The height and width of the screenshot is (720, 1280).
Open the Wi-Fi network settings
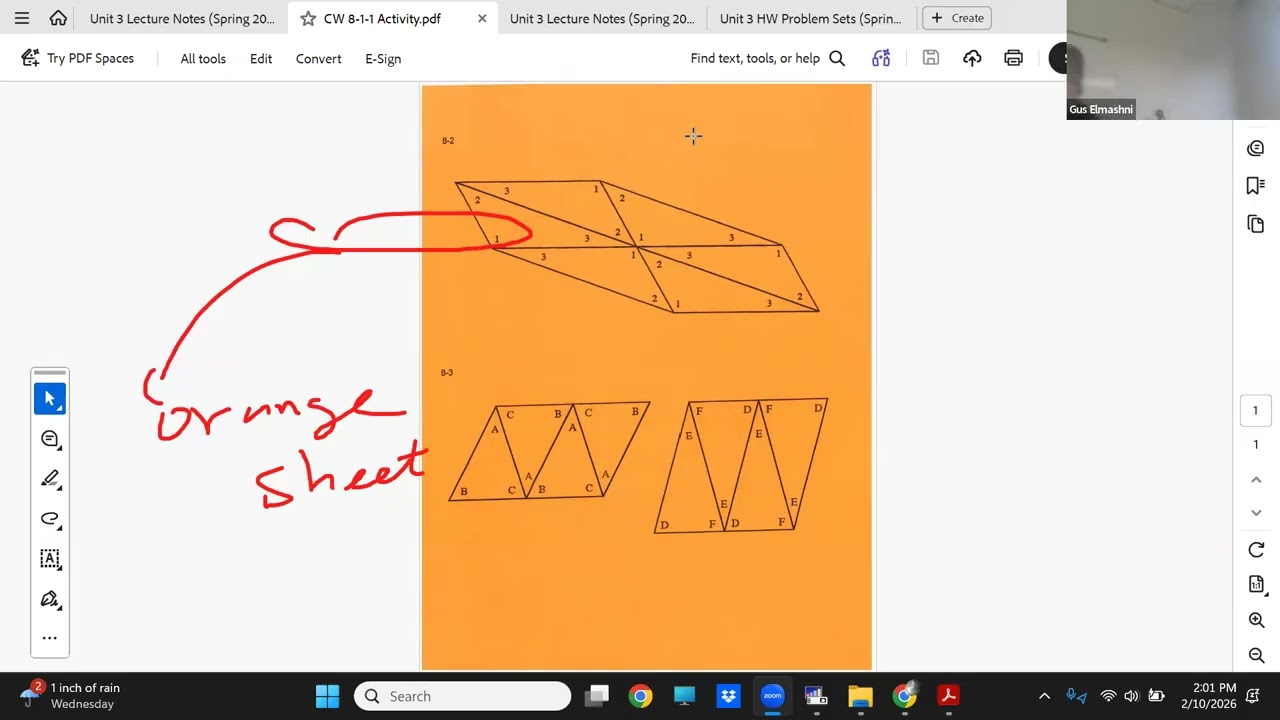point(1108,696)
